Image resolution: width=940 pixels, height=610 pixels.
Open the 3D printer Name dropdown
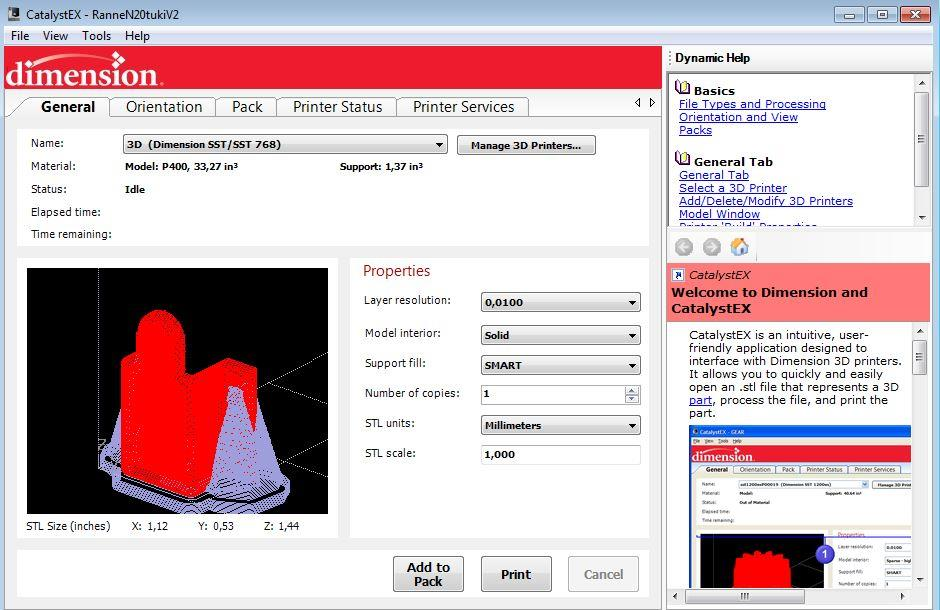pyautogui.click(x=285, y=144)
